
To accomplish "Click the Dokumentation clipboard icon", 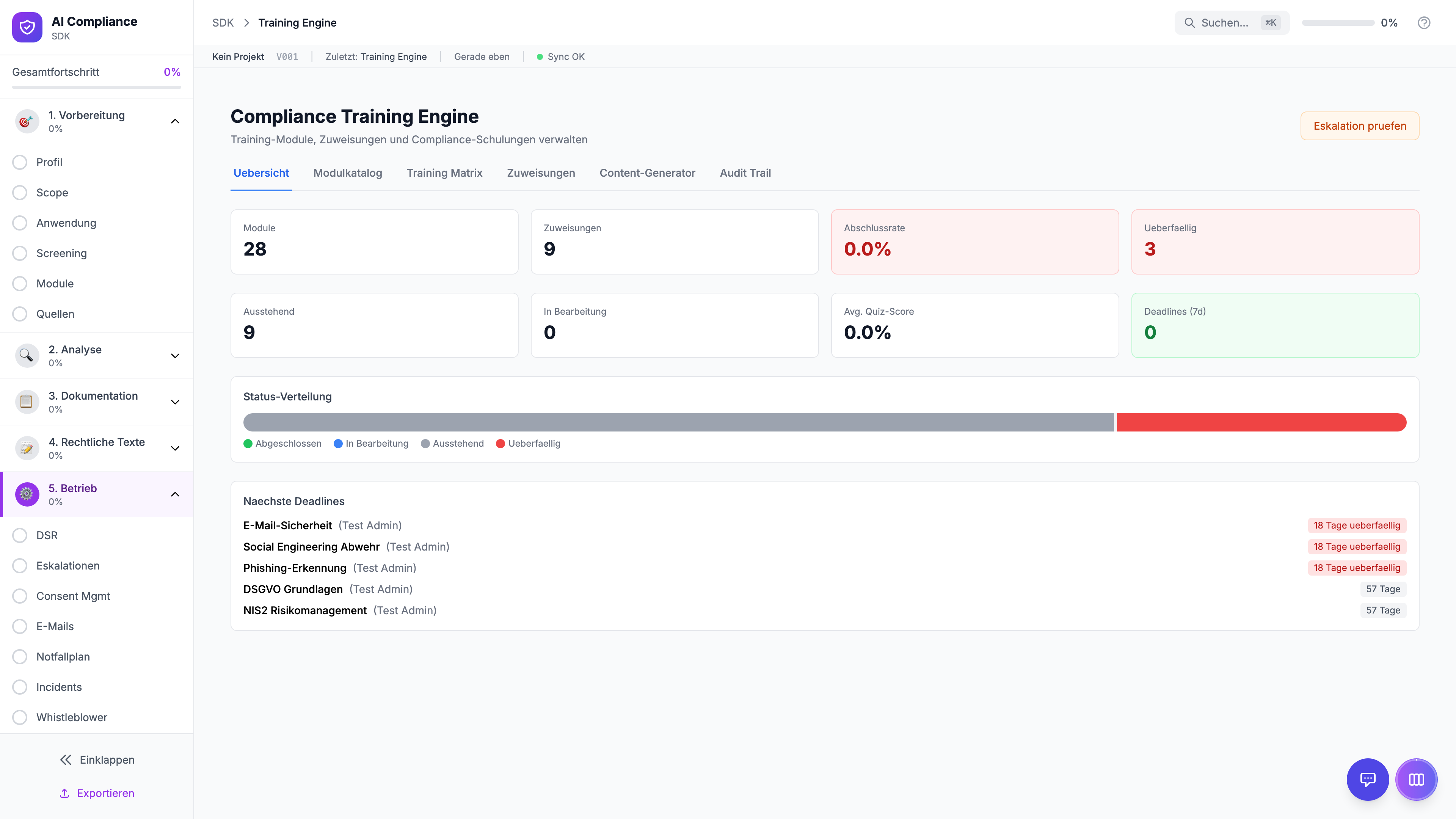I will (x=26, y=402).
